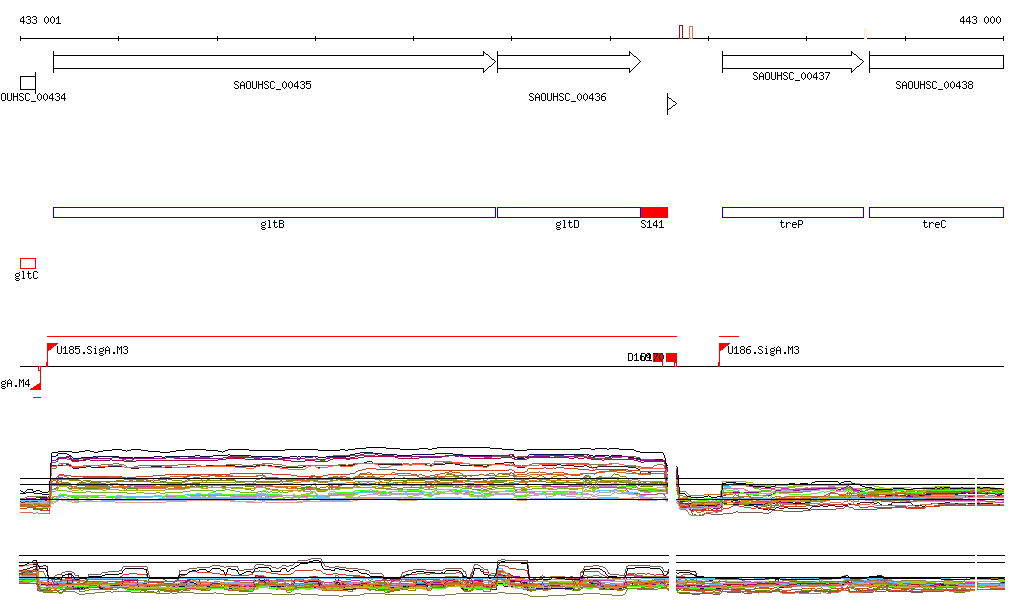Select the SAOUHSC_00435 gene arrow
1024x611 pixels.
pos(274,62)
